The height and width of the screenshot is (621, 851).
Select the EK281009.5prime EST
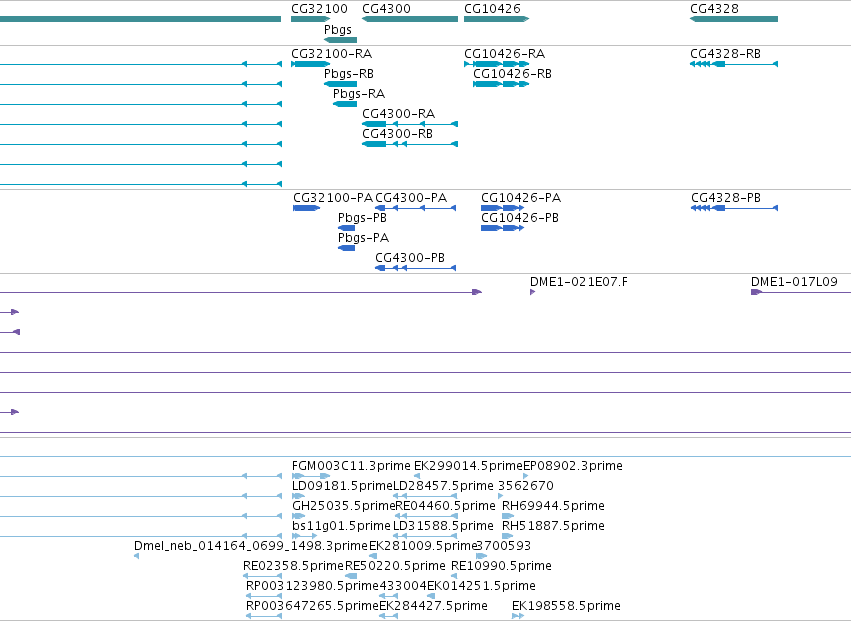pyautogui.click(x=373, y=556)
